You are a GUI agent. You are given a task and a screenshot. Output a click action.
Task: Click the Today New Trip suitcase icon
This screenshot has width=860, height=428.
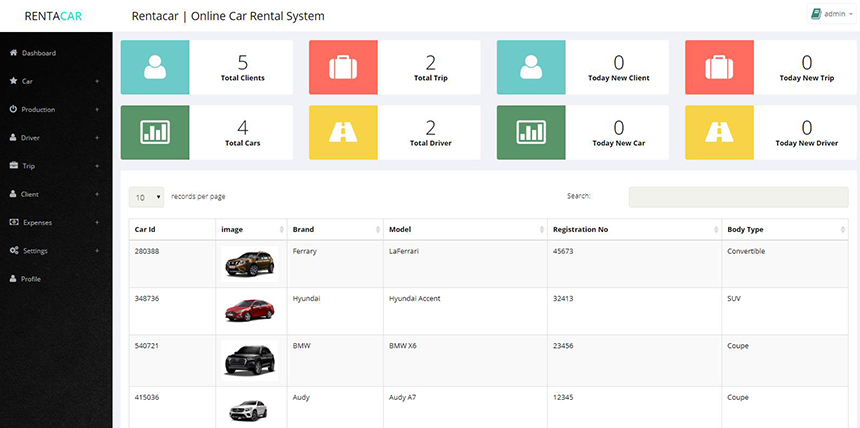[x=718, y=67]
